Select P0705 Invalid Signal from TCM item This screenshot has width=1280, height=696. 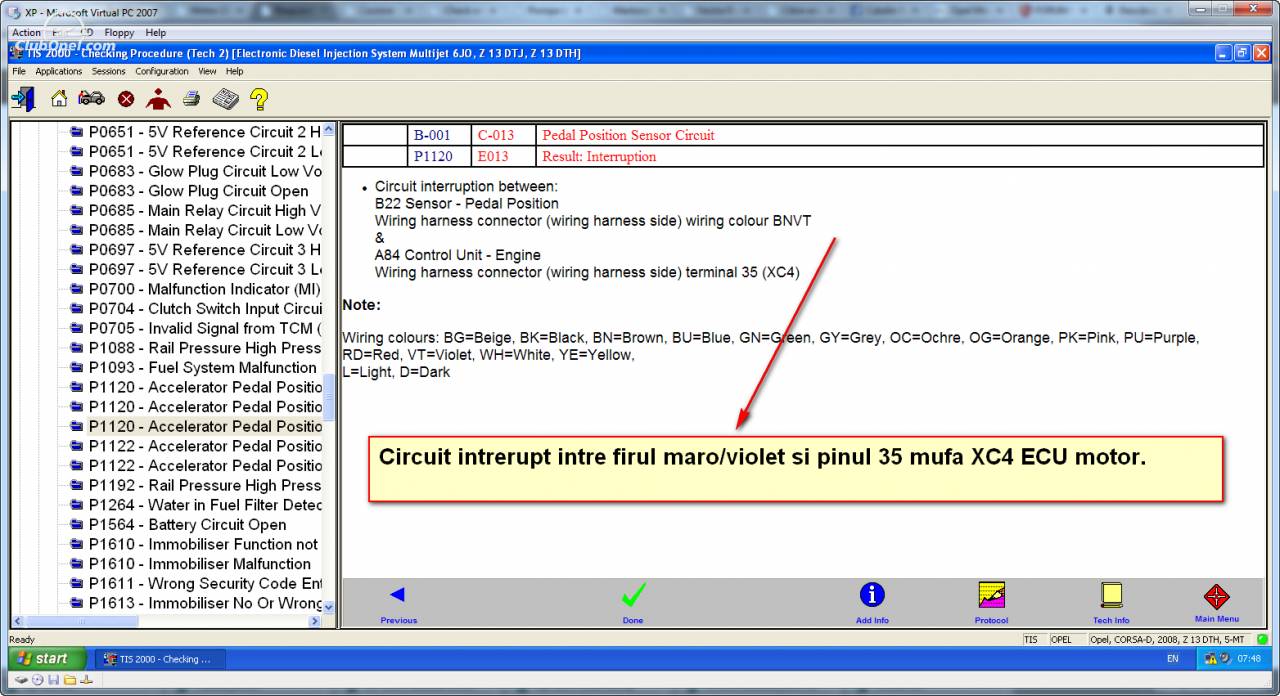(197, 328)
